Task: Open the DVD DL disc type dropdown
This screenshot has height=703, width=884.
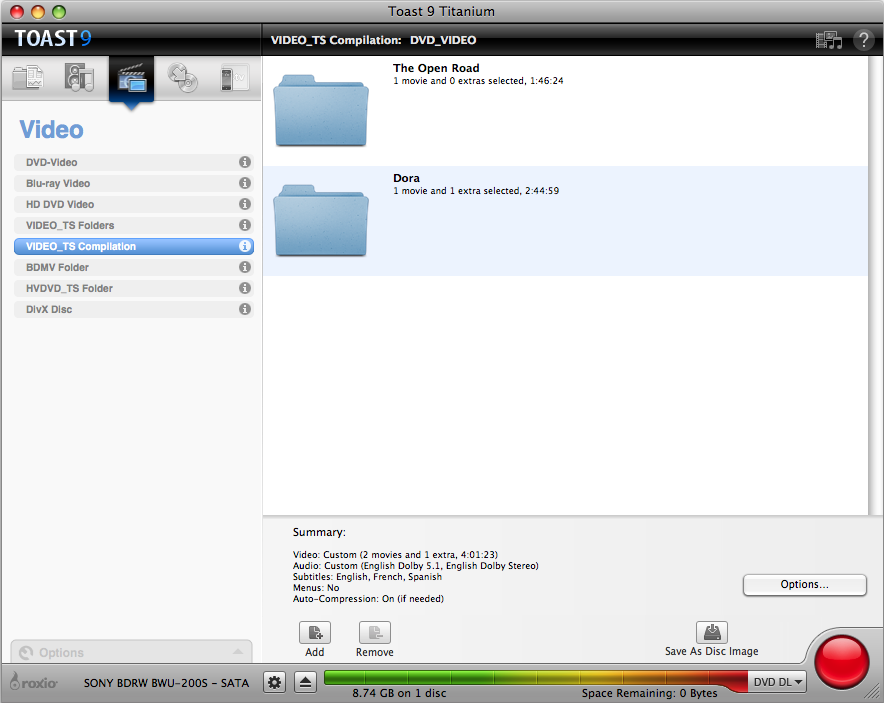Action: tap(777, 682)
